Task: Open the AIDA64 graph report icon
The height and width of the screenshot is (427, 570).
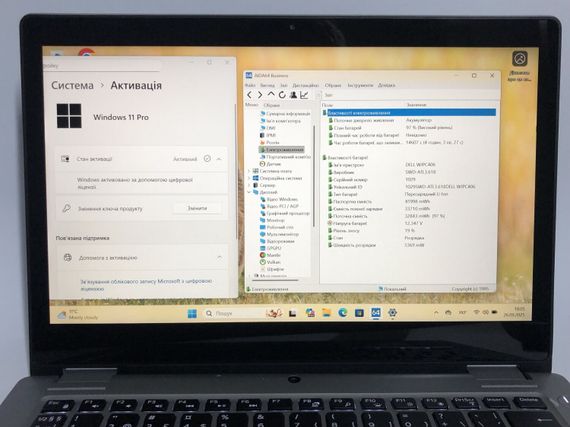Action: 304,95
